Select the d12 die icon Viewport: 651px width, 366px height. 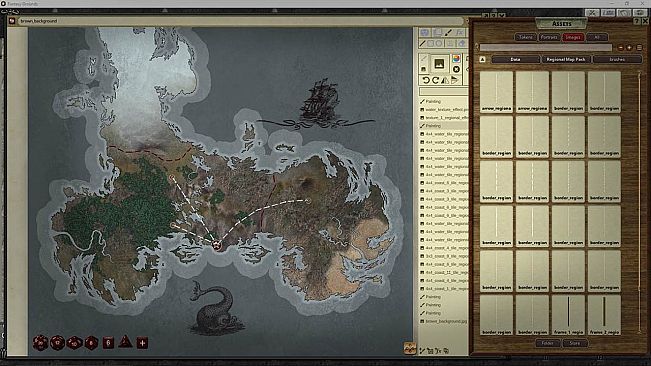pos(57,343)
